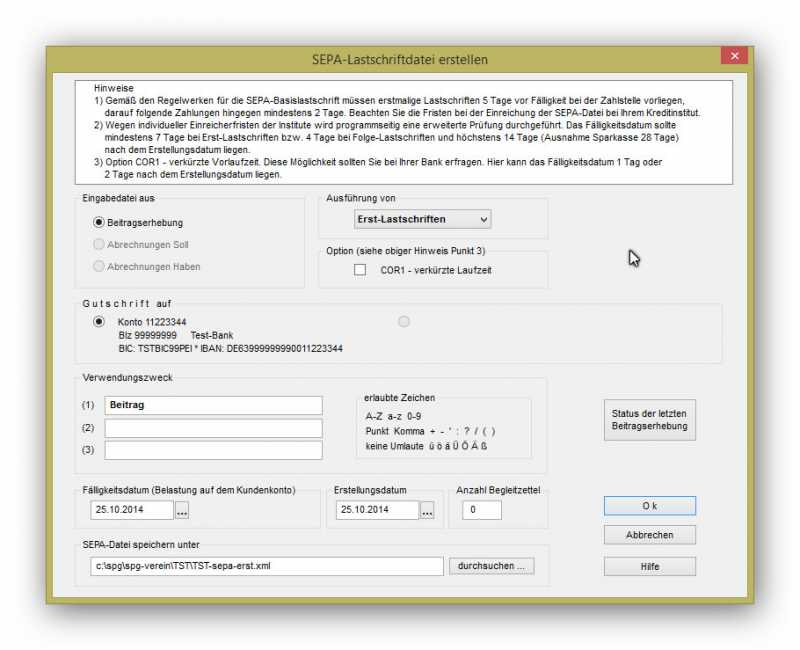Screen dimensions: 800x650
Task: Select the empty second Gutschrift radio button
Action: [x=404, y=321]
